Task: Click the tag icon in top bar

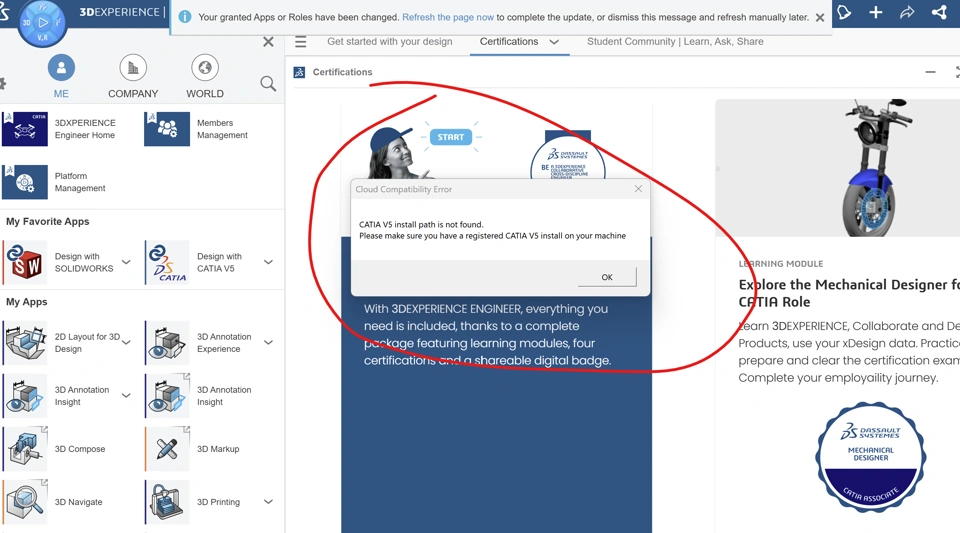Action: [844, 12]
